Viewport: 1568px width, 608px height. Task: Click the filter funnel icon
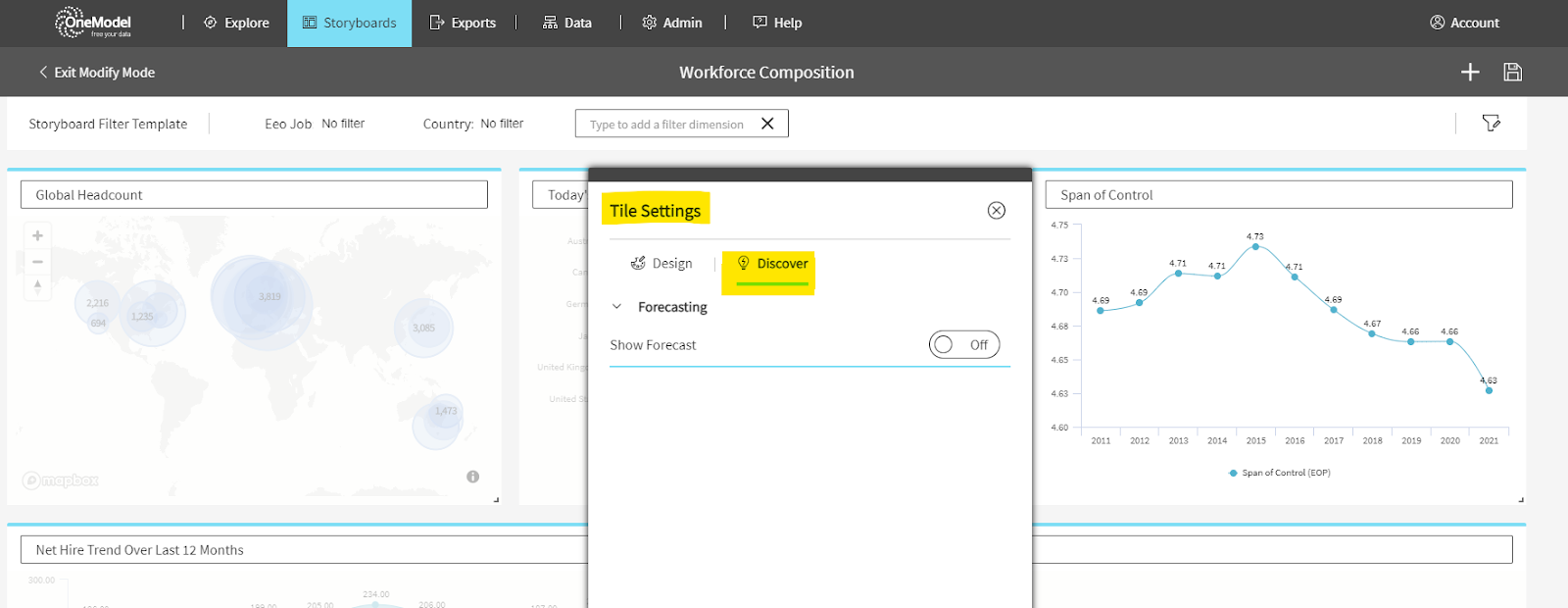[1491, 123]
